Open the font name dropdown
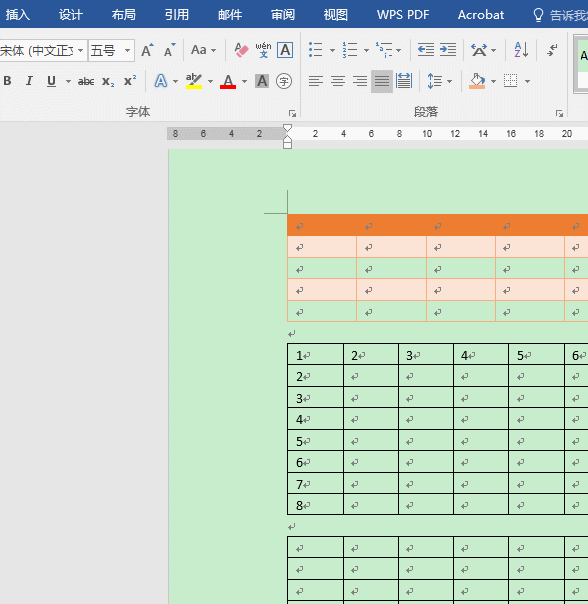 81,50
